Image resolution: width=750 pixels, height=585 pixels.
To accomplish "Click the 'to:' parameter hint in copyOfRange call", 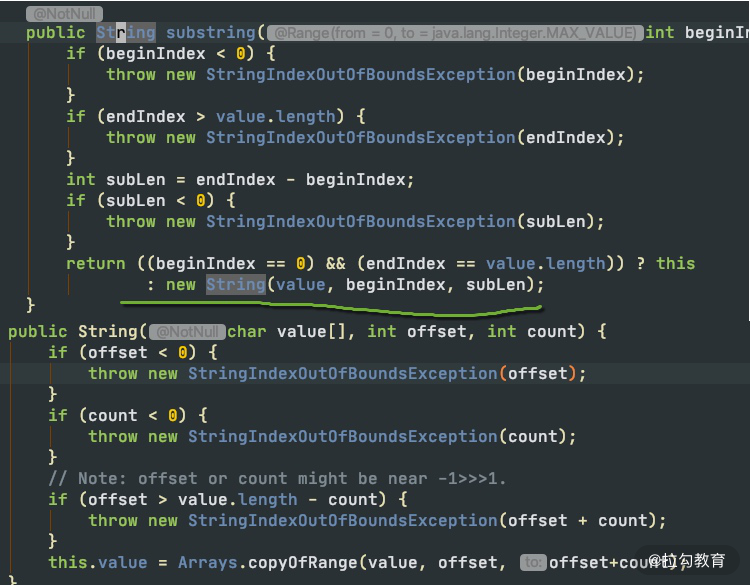I will [x=532, y=563].
